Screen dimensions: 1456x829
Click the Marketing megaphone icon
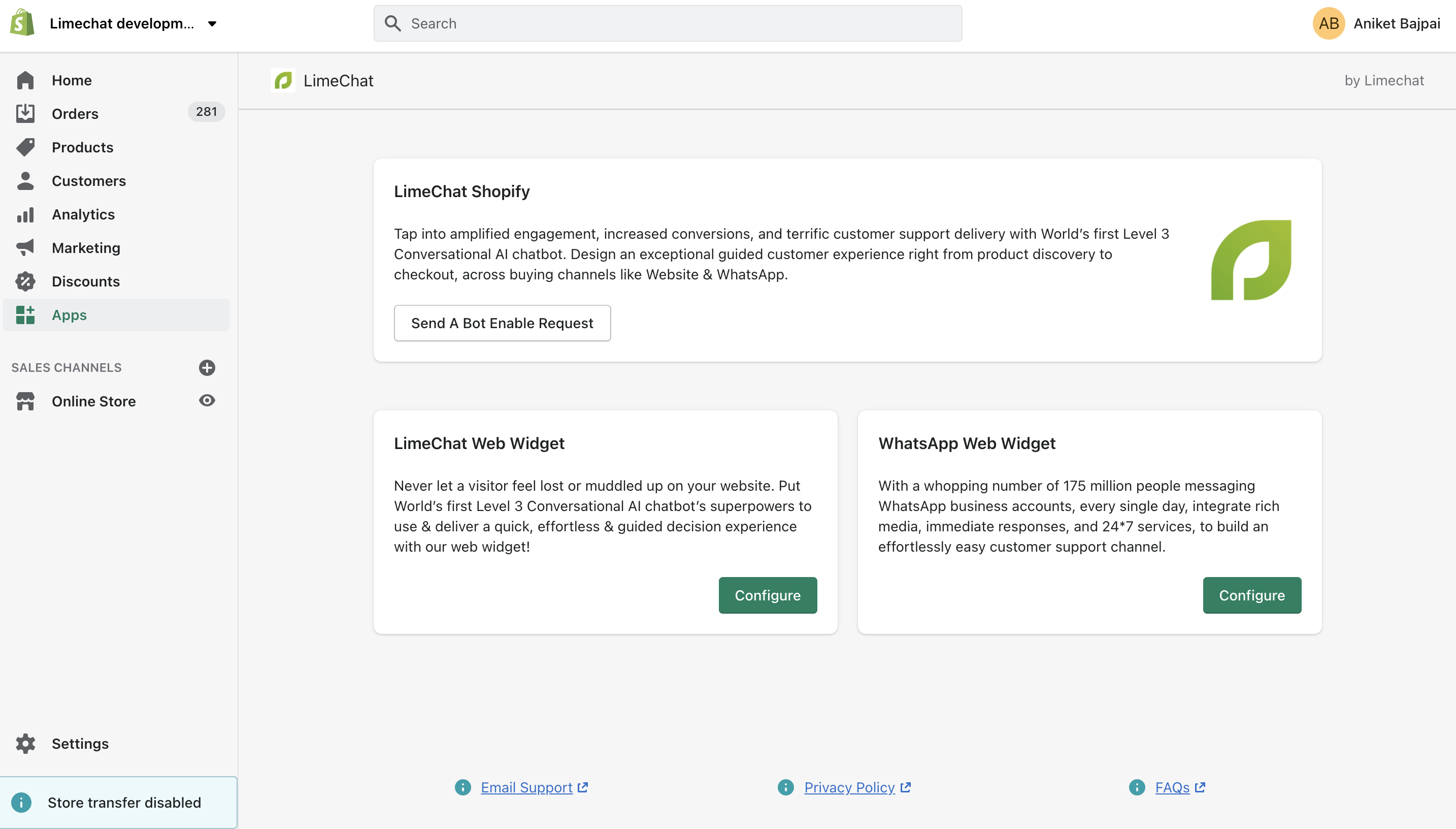pos(25,248)
